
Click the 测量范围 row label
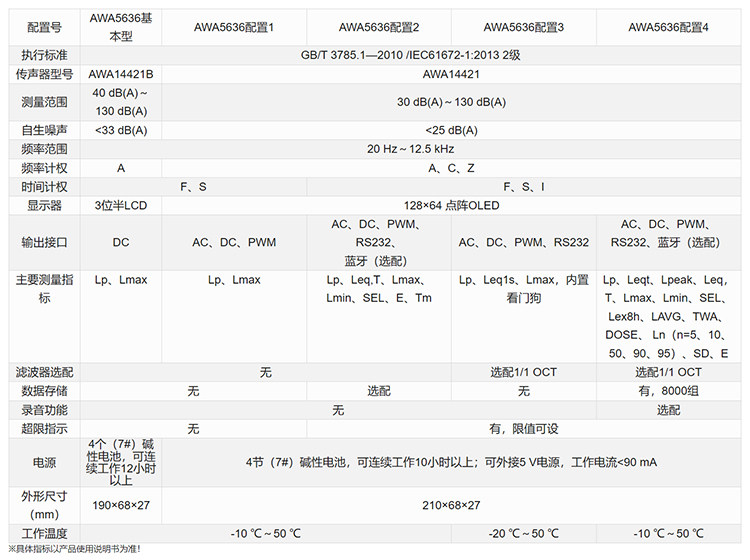44,102
